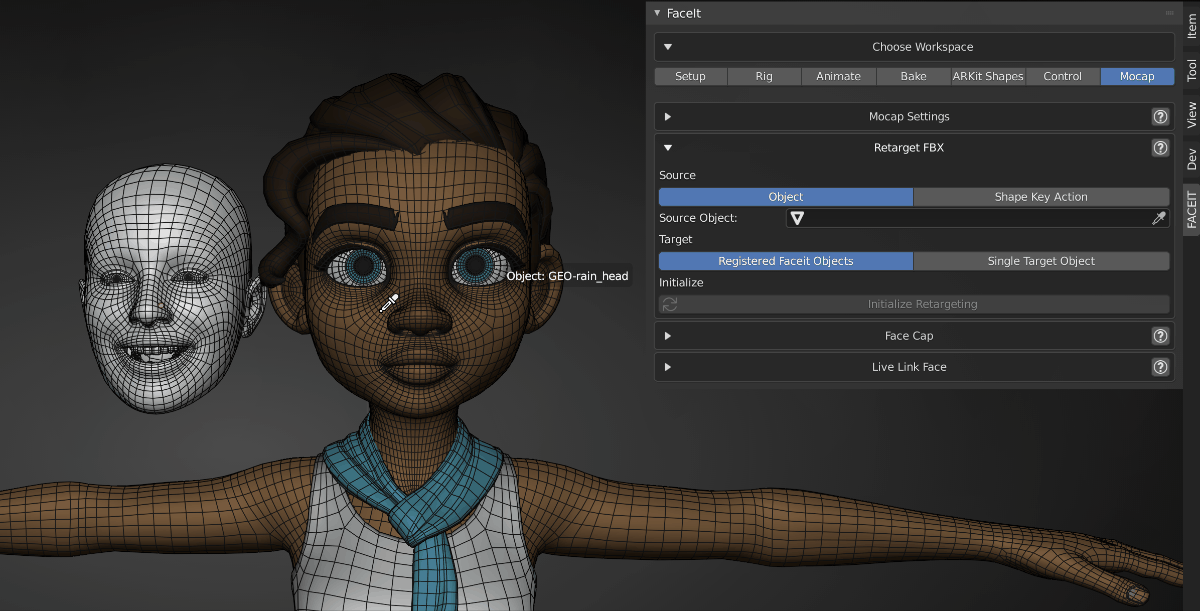Click the Live Link Face help icon
Screen dimensions: 1200x611
coord(1160,367)
